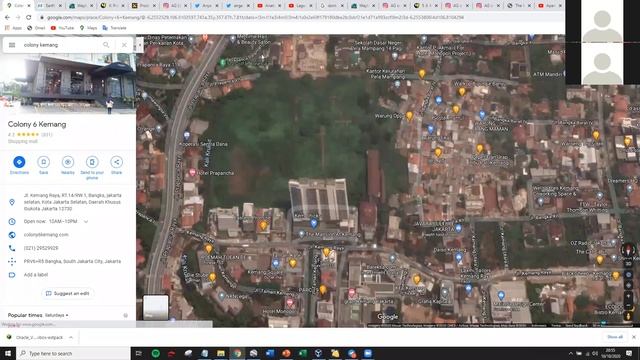Click the Koperasi Sejati Dana map pin
640x360 pixels.
coord(187,135)
